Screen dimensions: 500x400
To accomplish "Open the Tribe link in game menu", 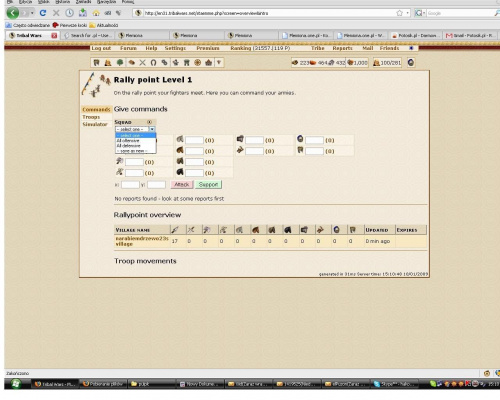I will coord(318,48).
